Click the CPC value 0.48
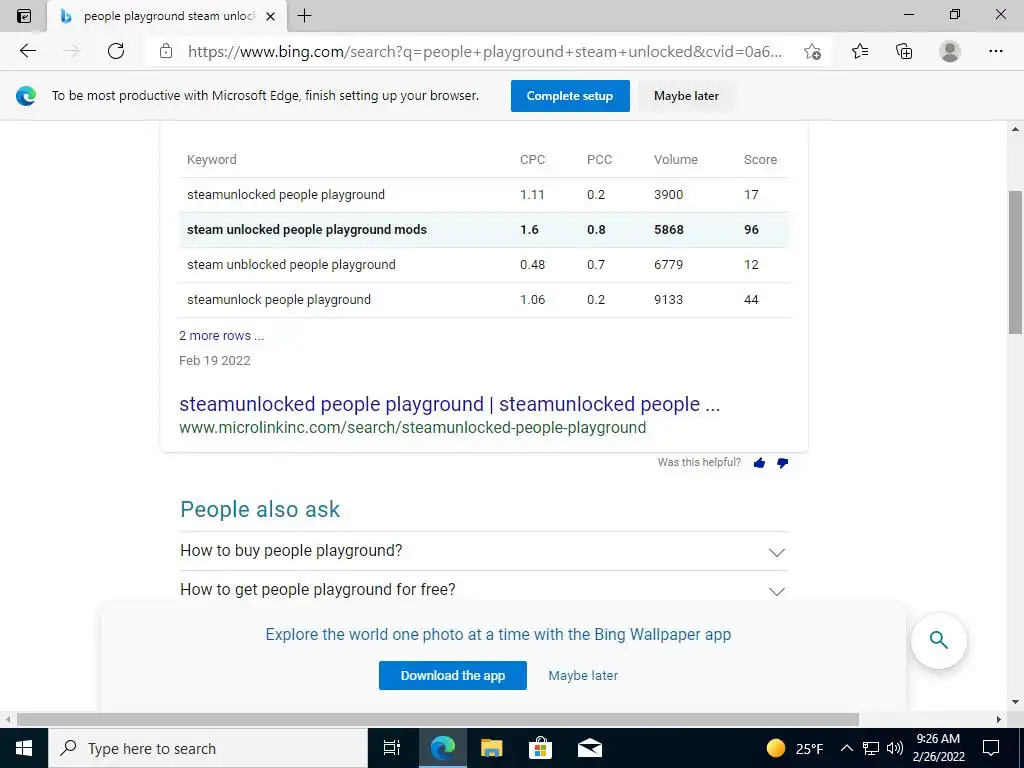Image resolution: width=1024 pixels, height=768 pixels. pos(532,264)
